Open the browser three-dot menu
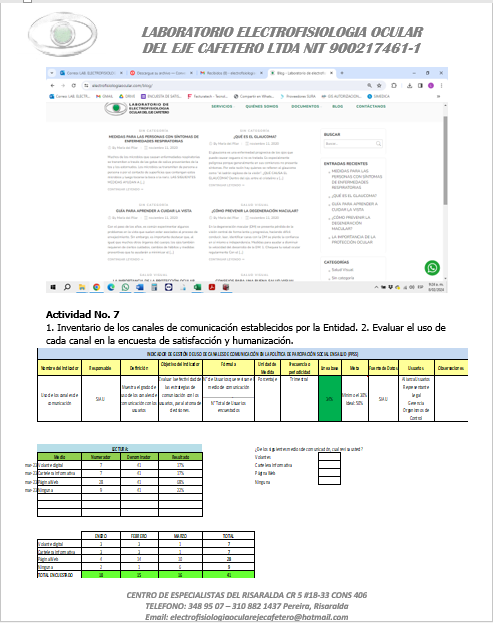Viewport: 493px width, 623px height. point(441,85)
